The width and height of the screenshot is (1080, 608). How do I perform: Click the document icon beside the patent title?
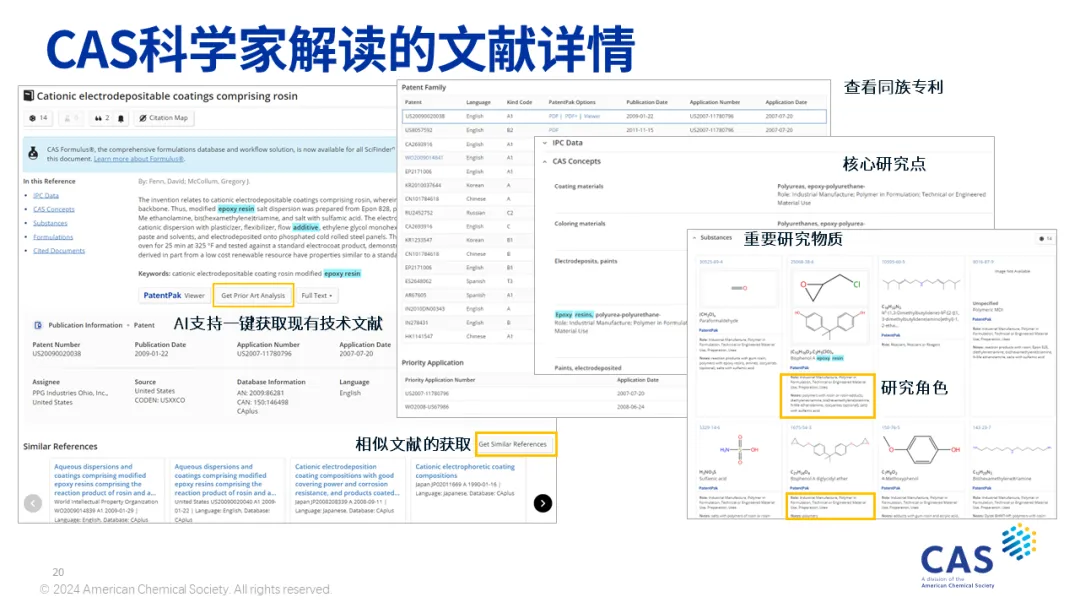[28, 96]
